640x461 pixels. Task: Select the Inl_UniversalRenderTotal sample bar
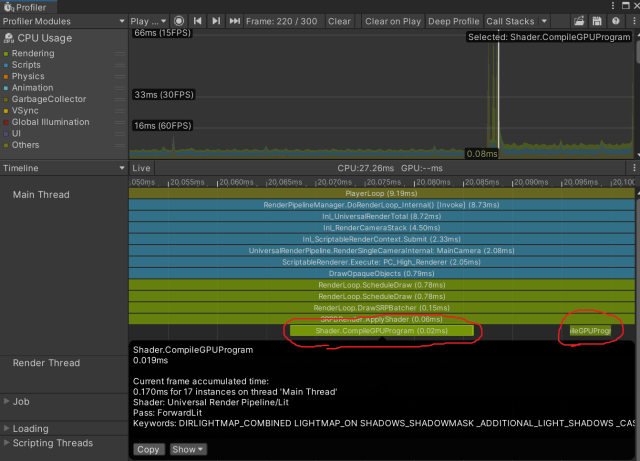click(x=382, y=216)
